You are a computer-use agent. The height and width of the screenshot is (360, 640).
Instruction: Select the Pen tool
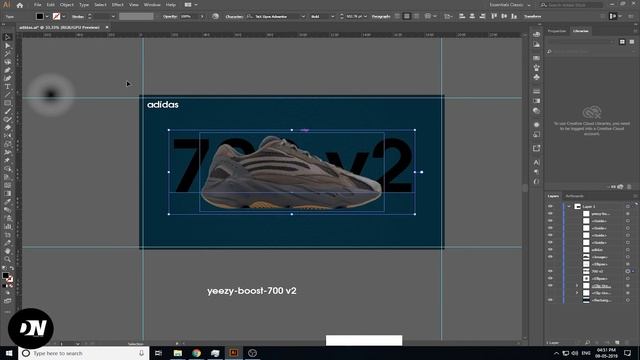coord(7,70)
